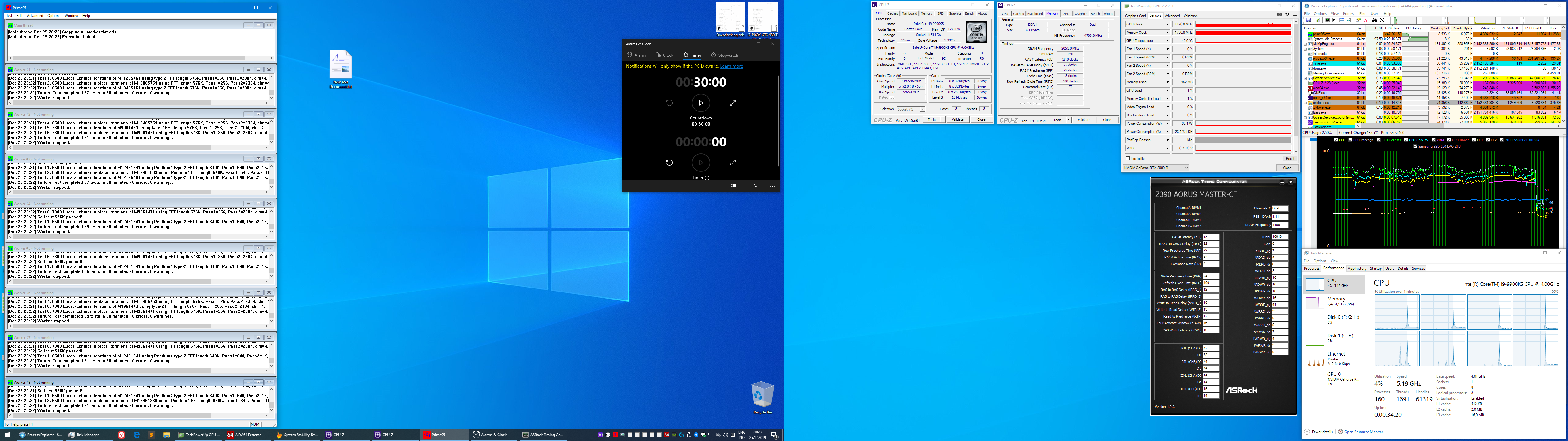Open the Memory Used sensor dropdown

(1167, 82)
